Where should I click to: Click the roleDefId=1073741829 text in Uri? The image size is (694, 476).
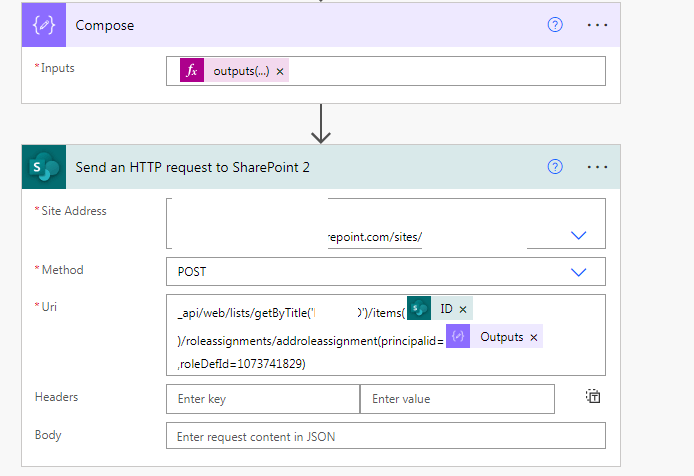[242, 364]
